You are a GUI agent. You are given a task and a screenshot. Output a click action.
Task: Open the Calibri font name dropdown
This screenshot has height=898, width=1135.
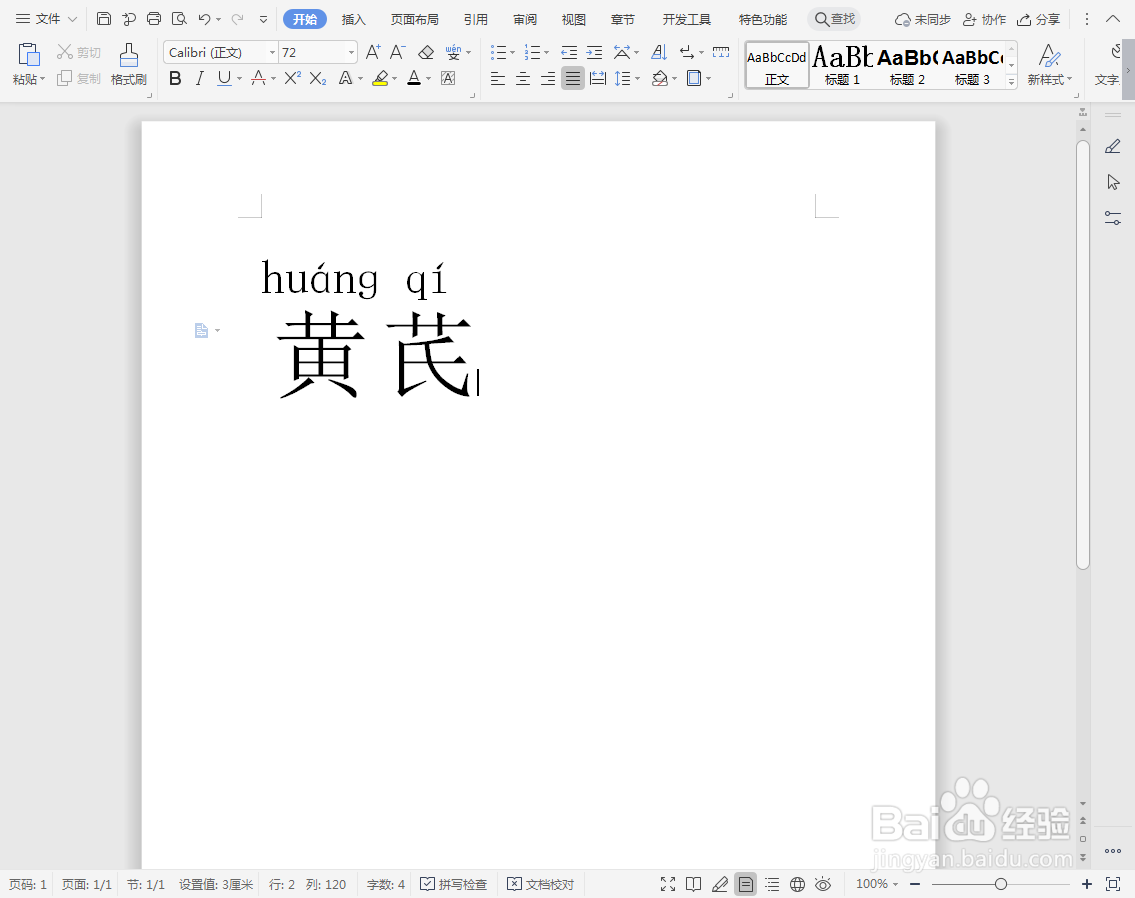(272, 52)
